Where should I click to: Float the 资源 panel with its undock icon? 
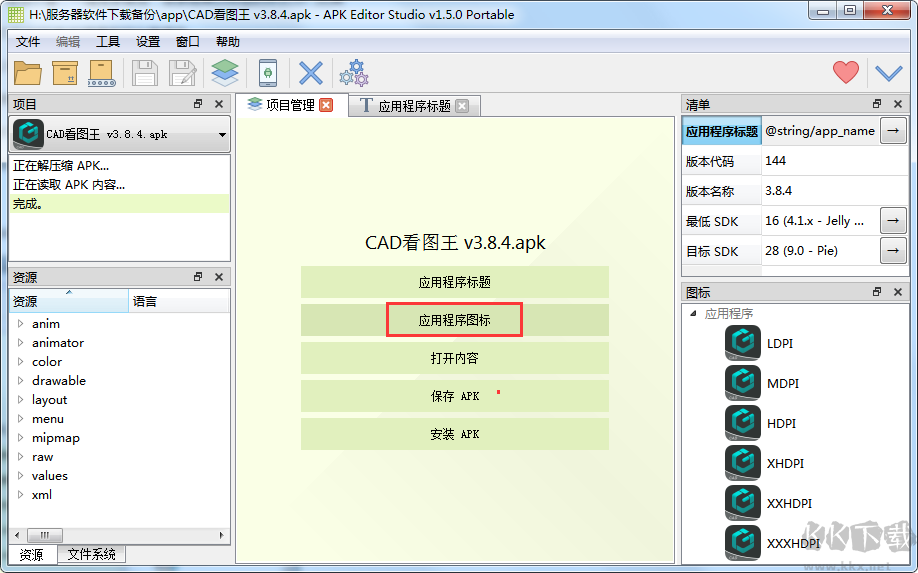click(198, 276)
